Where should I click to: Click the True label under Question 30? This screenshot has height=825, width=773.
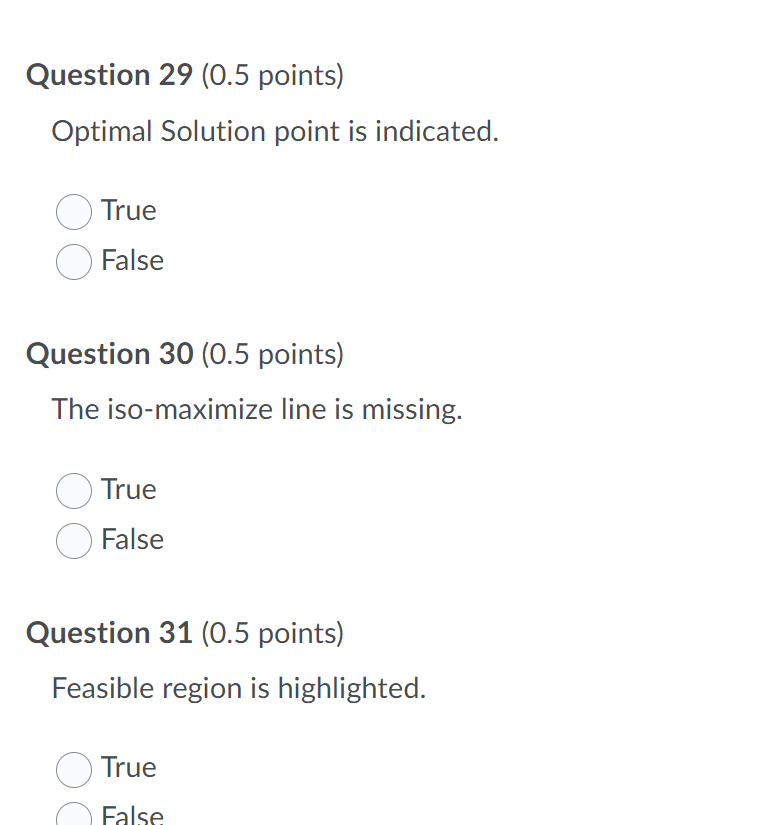tap(128, 490)
